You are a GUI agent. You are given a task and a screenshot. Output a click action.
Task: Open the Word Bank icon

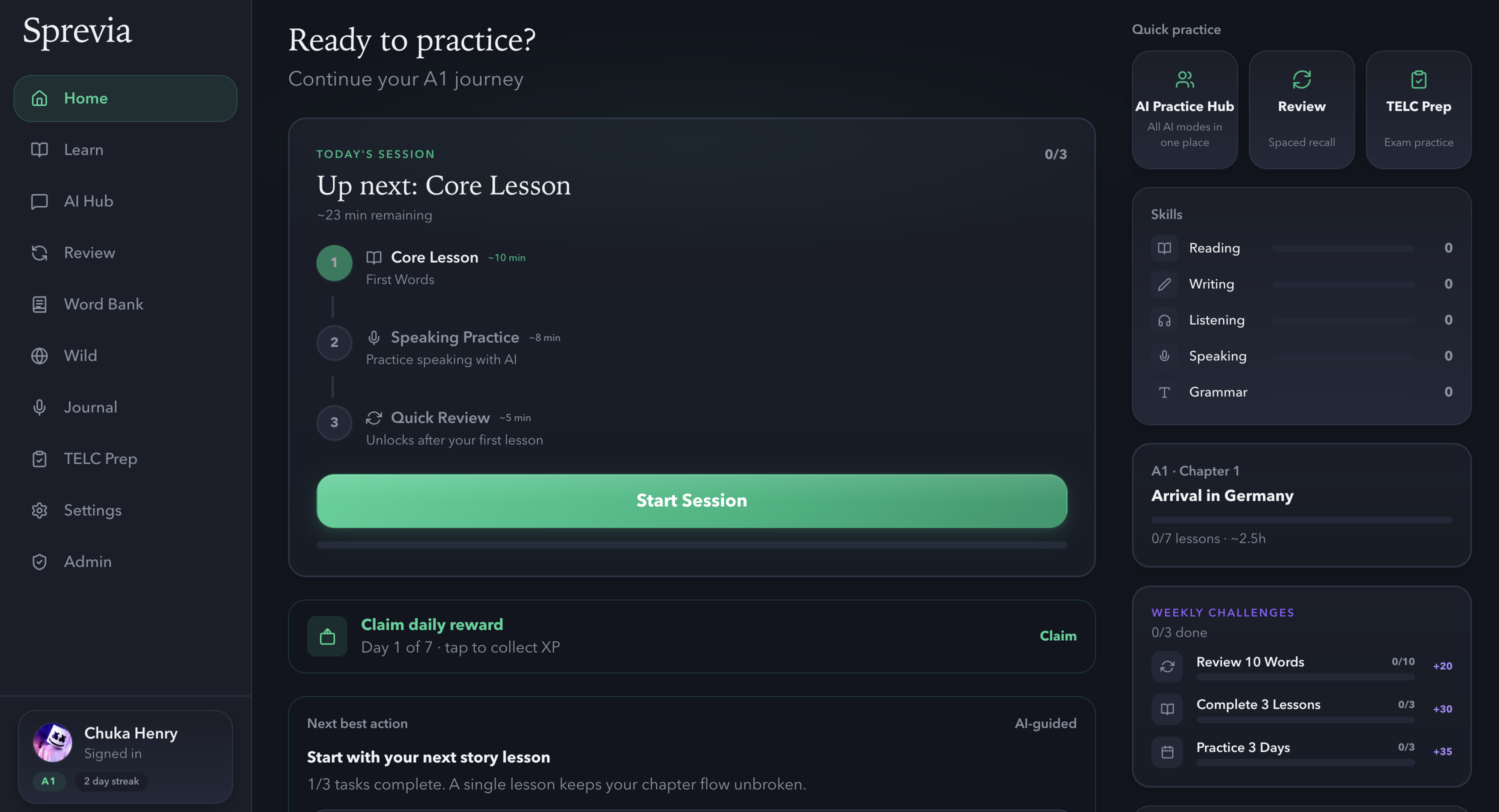39,304
